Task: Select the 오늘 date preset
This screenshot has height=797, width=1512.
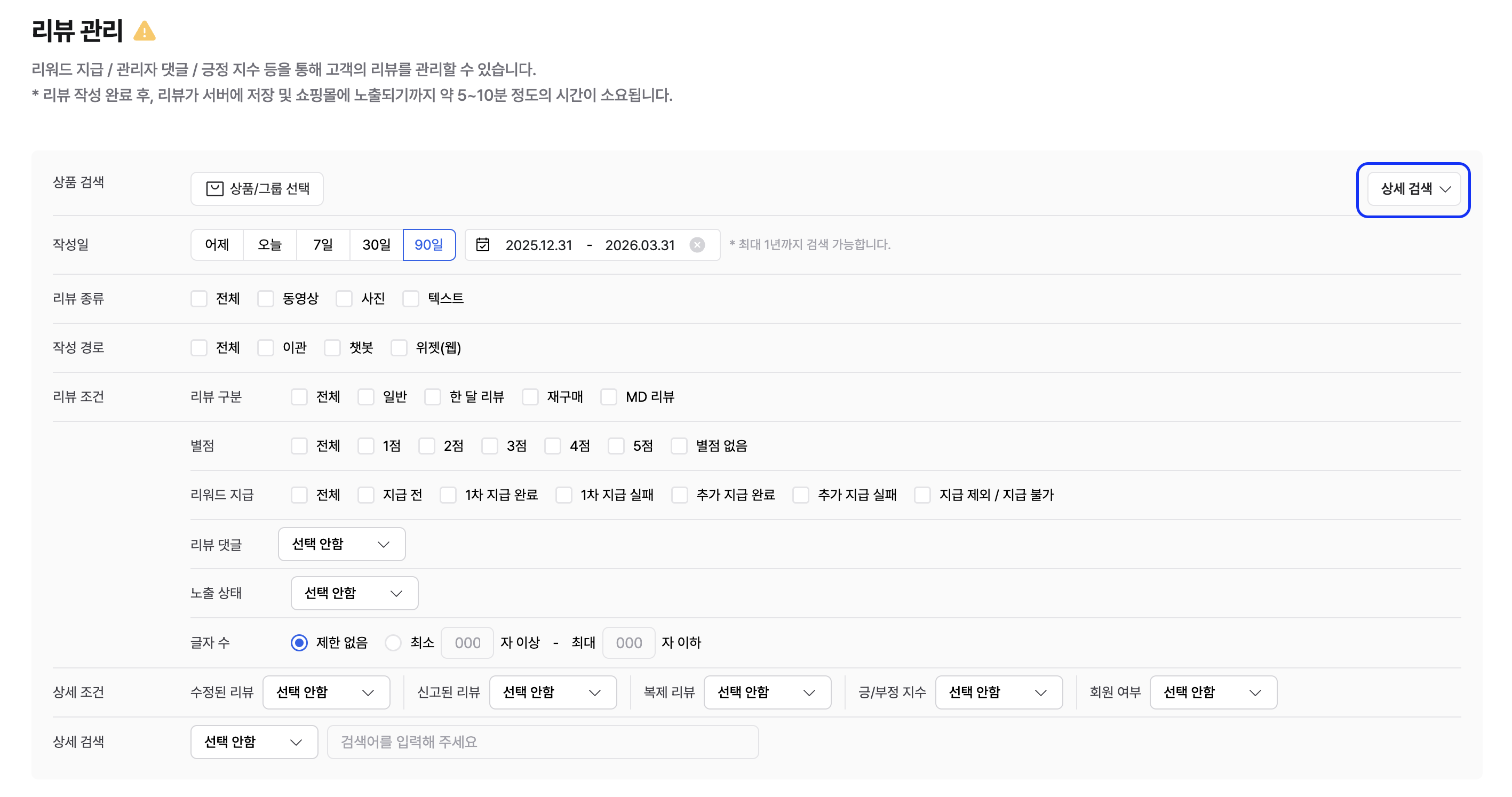Action: [x=270, y=245]
